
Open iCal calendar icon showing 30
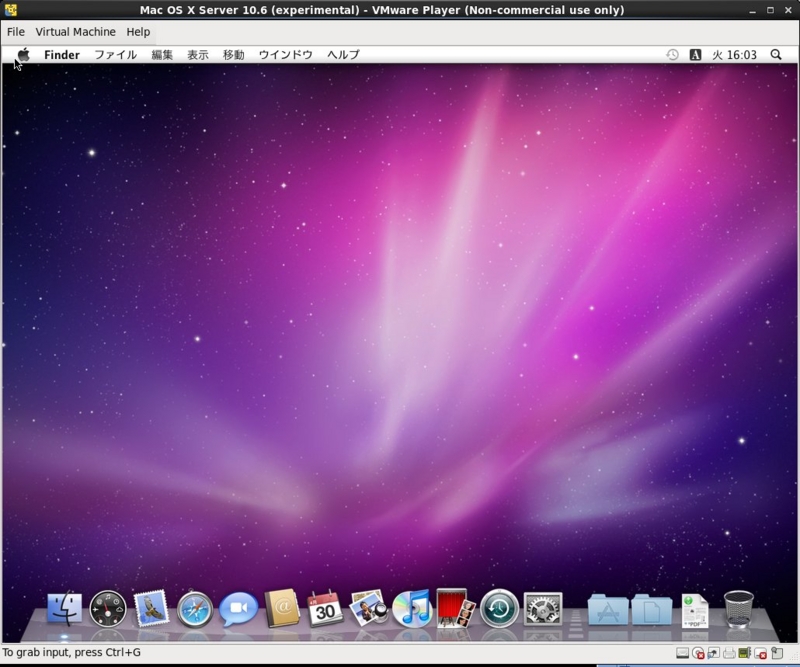tap(325, 608)
